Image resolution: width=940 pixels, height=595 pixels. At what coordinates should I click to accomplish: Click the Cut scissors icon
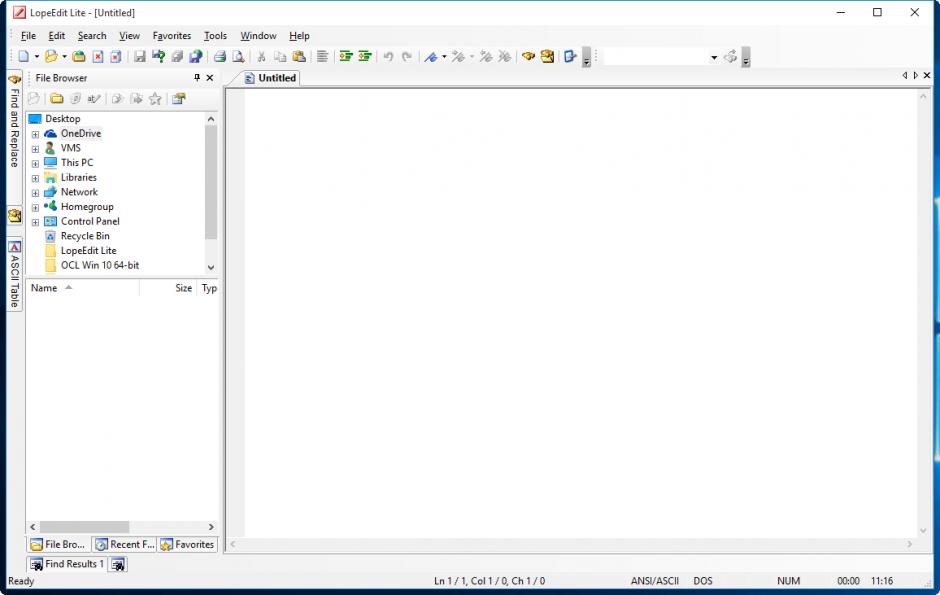[261, 56]
